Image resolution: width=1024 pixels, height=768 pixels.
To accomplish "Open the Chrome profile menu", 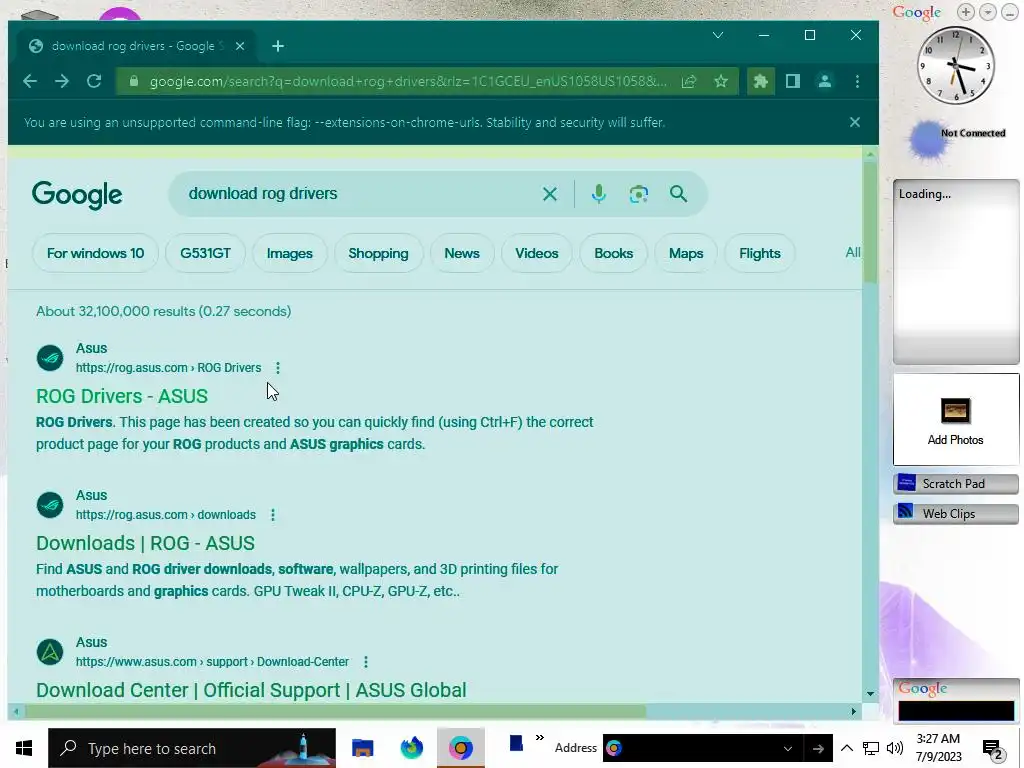I will pos(825,81).
